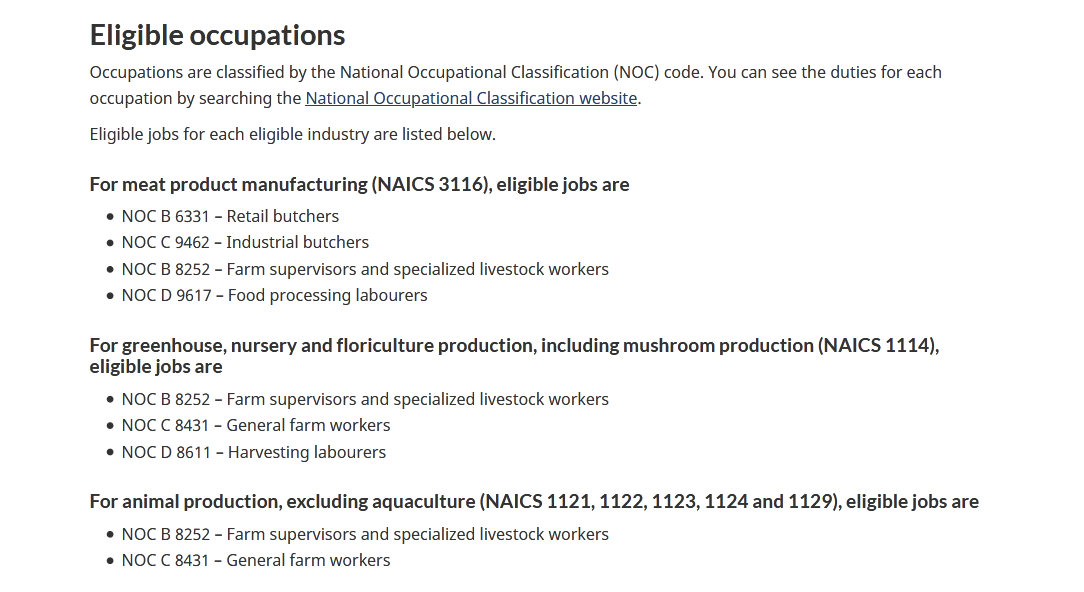The width and height of the screenshot is (1084, 592).
Task: Select the meat product manufacturing NAICS 3116 heading
Action: pyautogui.click(x=359, y=185)
